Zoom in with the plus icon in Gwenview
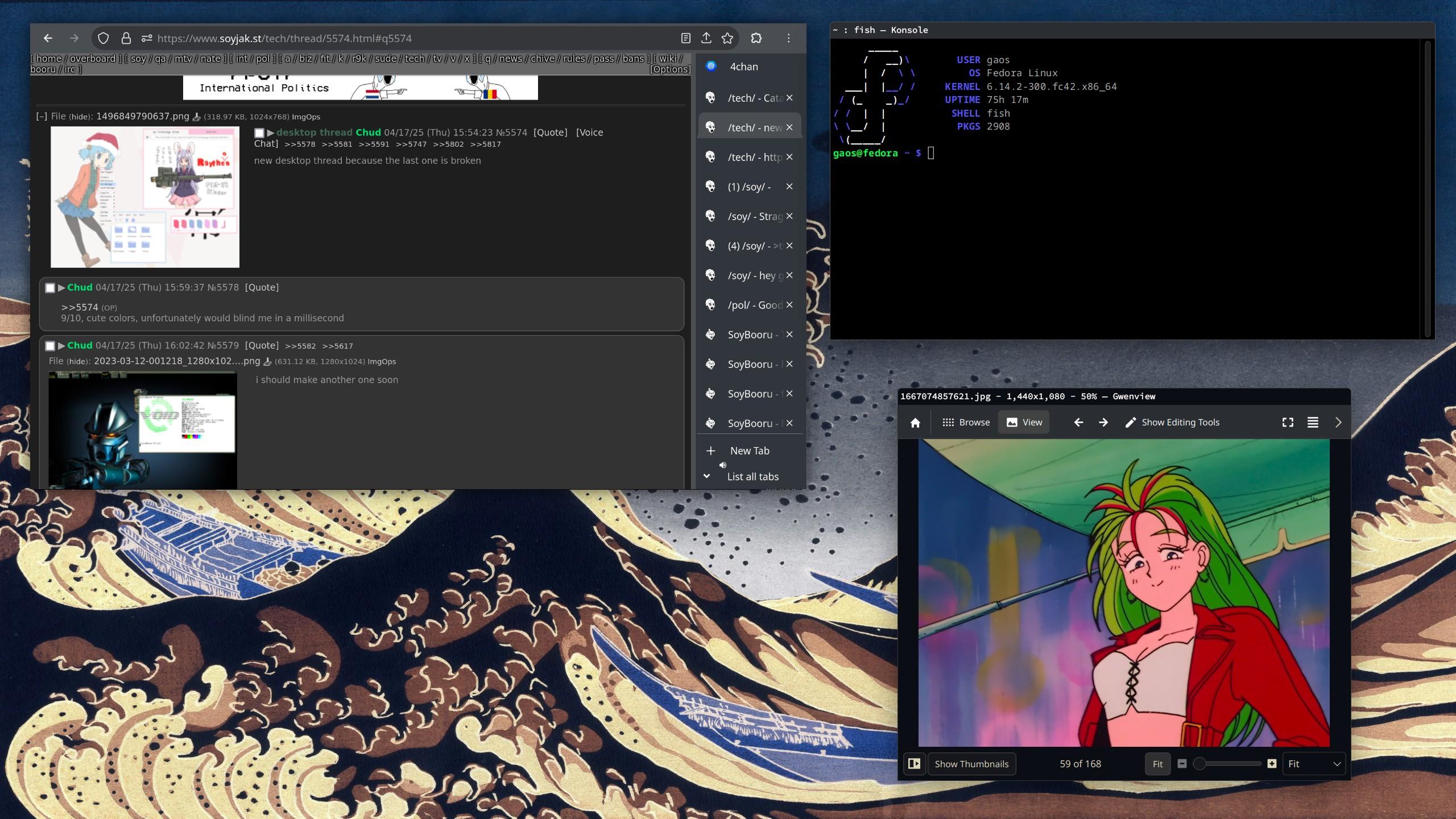Viewport: 1456px width, 819px height. coord(1272,764)
